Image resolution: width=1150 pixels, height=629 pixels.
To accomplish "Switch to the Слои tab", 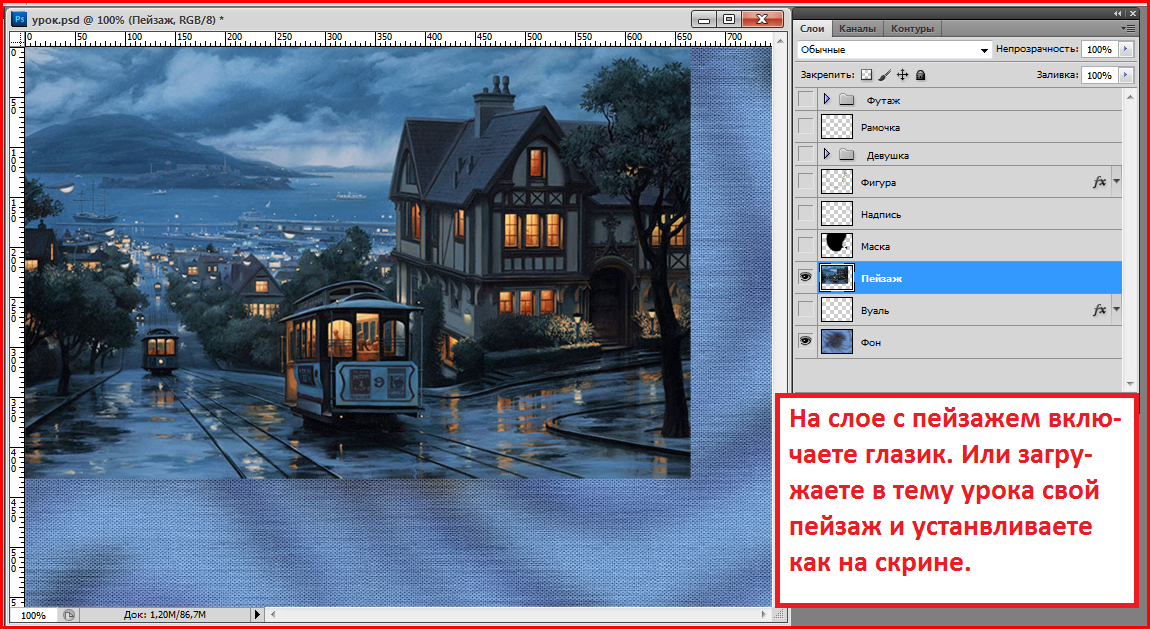I will click(812, 29).
